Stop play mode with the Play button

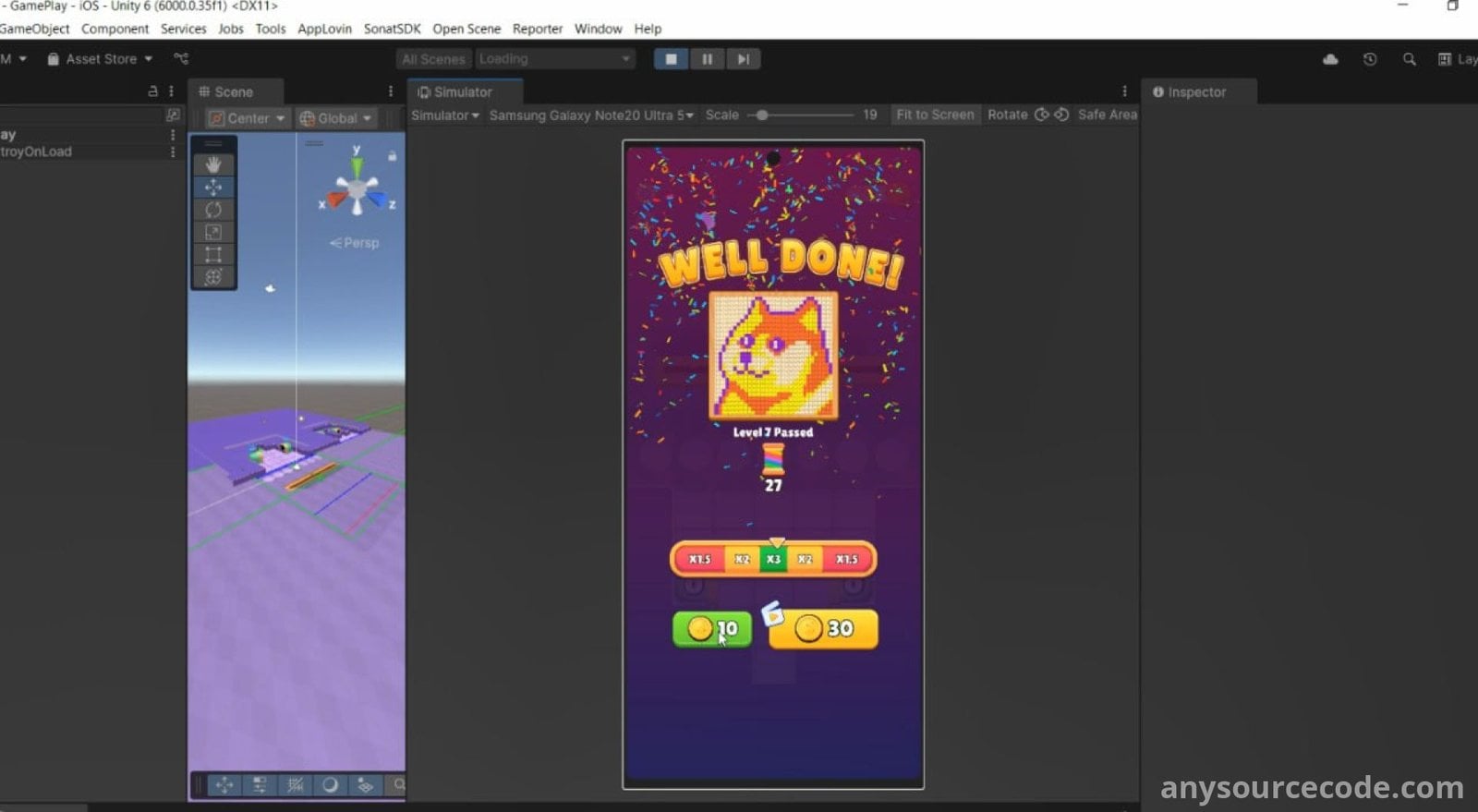click(x=672, y=59)
